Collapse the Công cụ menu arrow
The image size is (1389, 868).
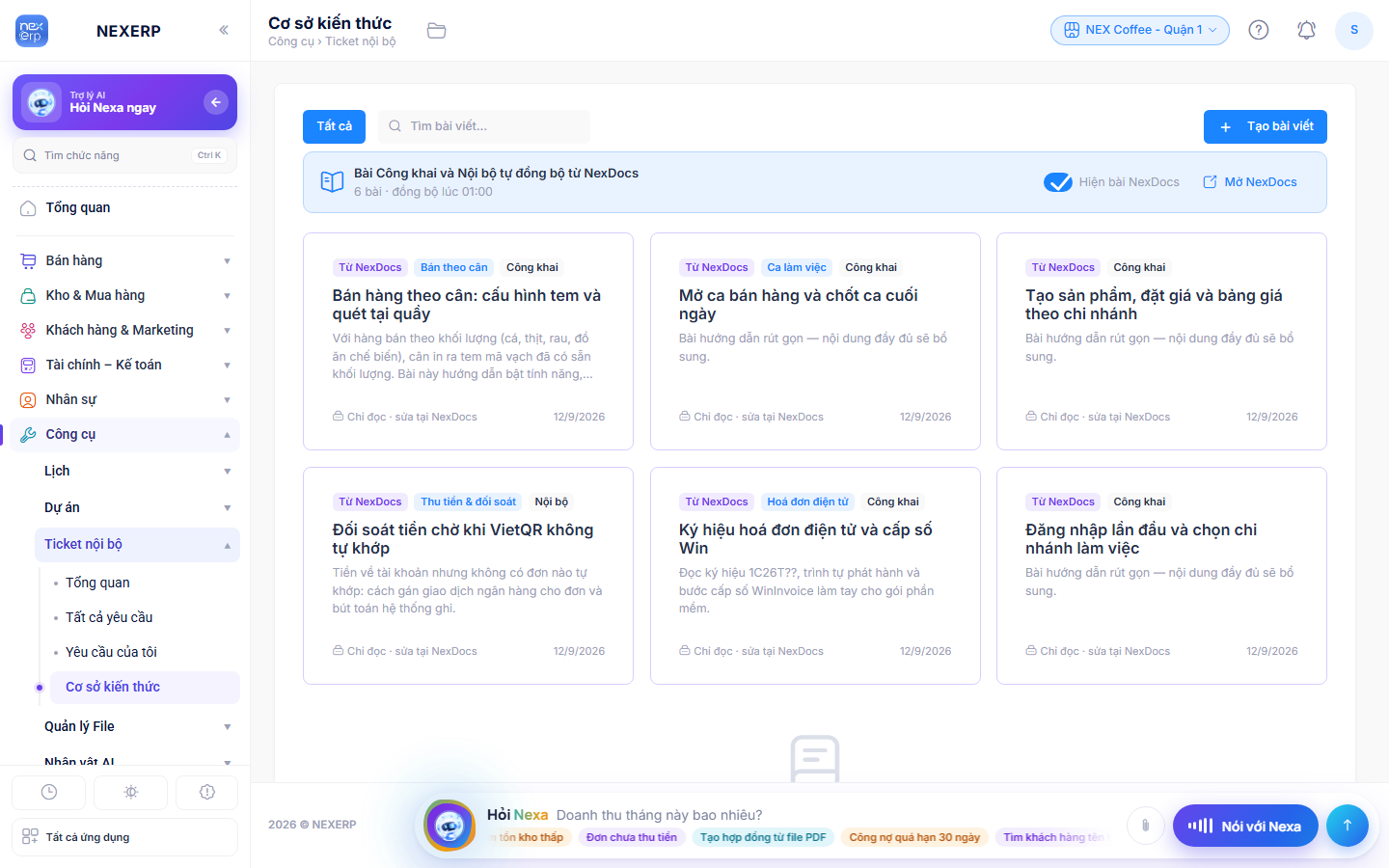(x=228, y=435)
